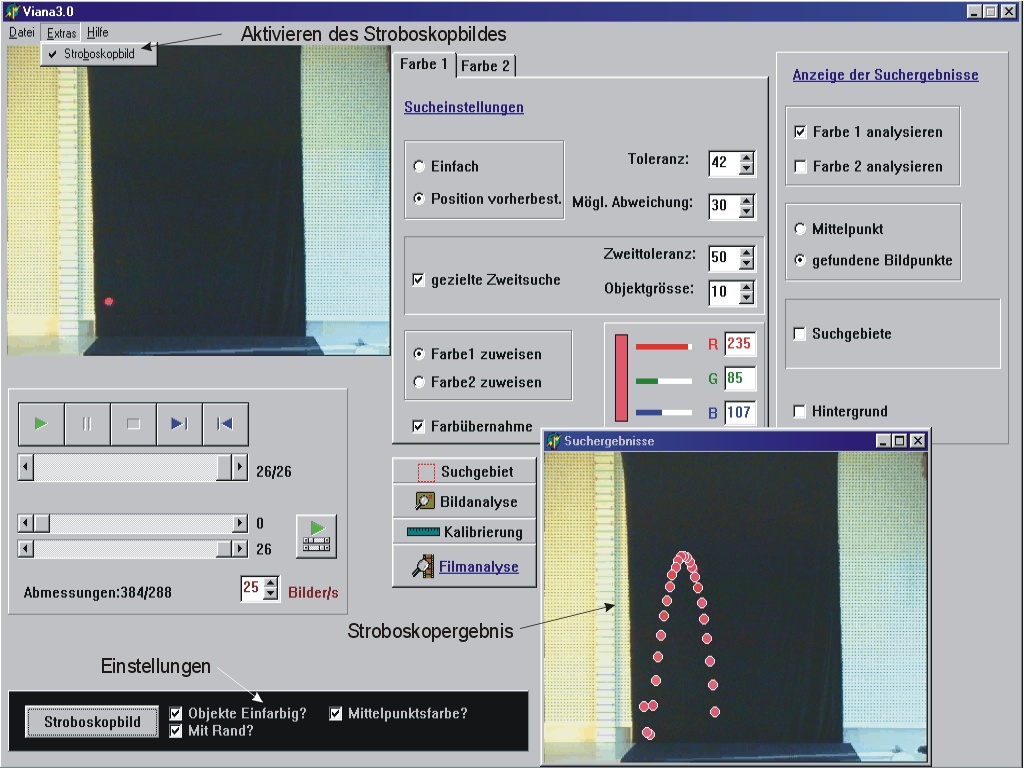The height and width of the screenshot is (768, 1024).
Task: Open the Datei menu
Action: pos(21,33)
